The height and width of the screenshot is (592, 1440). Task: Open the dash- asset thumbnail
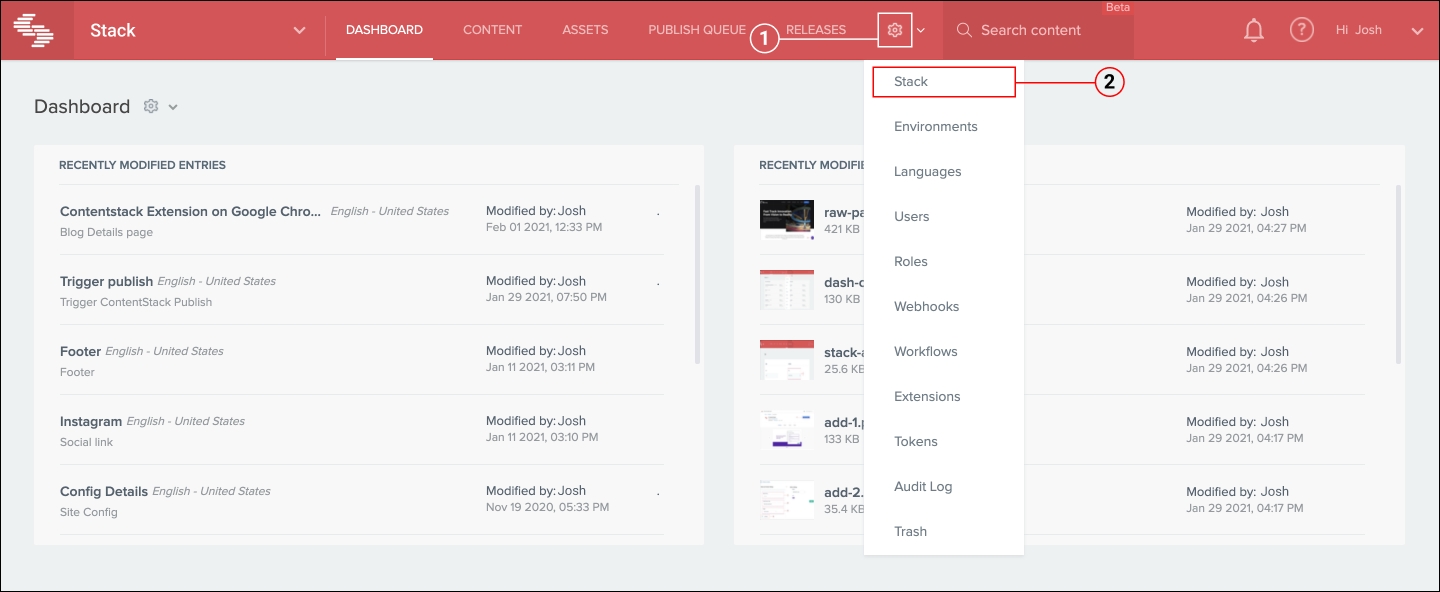pyautogui.click(x=787, y=290)
